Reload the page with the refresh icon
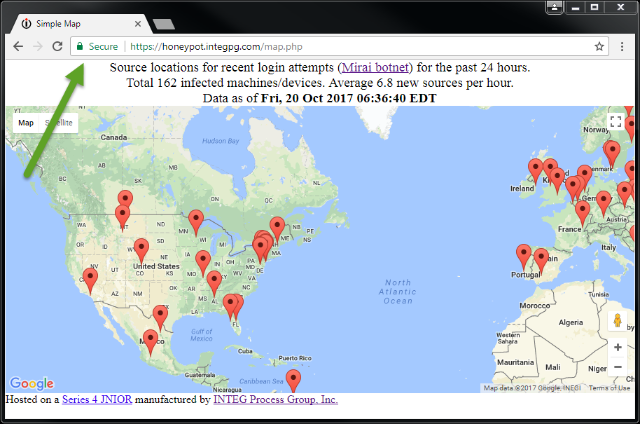This screenshot has width=640, height=424. (x=58, y=46)
